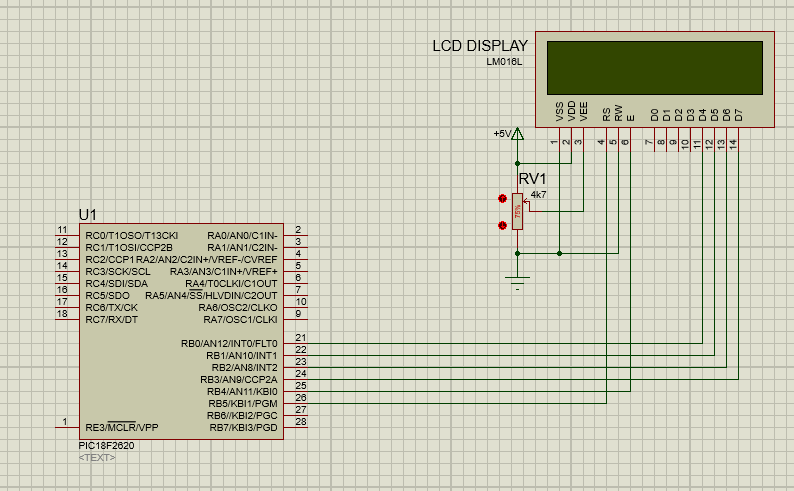Select the RV1 potentiometer body showing 75%
The width and height of the screenshot is (794, 491).
click(517, 211)
